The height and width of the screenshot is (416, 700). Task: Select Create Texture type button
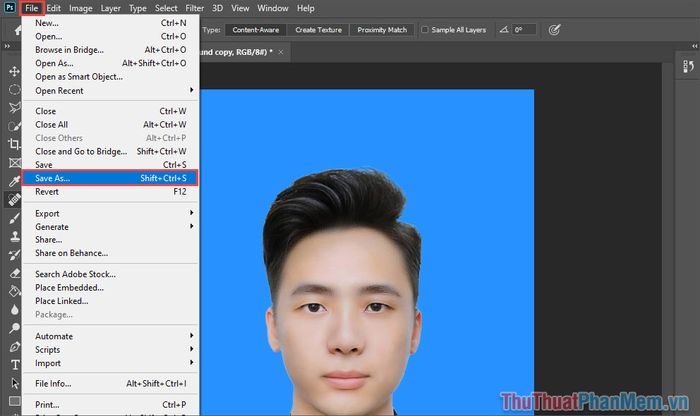pyautogui.click(x=318, y=30)
